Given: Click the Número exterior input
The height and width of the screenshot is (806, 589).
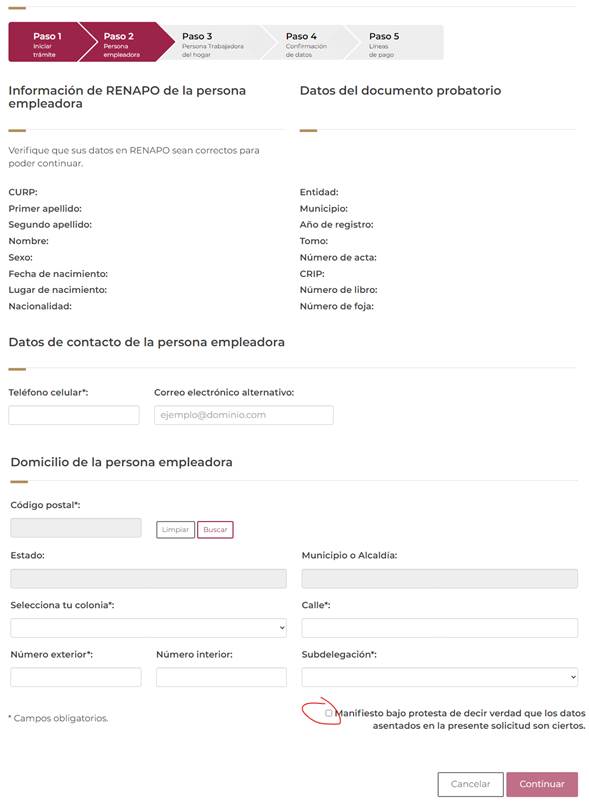Looking at the screenshot, I should (76, 677).
